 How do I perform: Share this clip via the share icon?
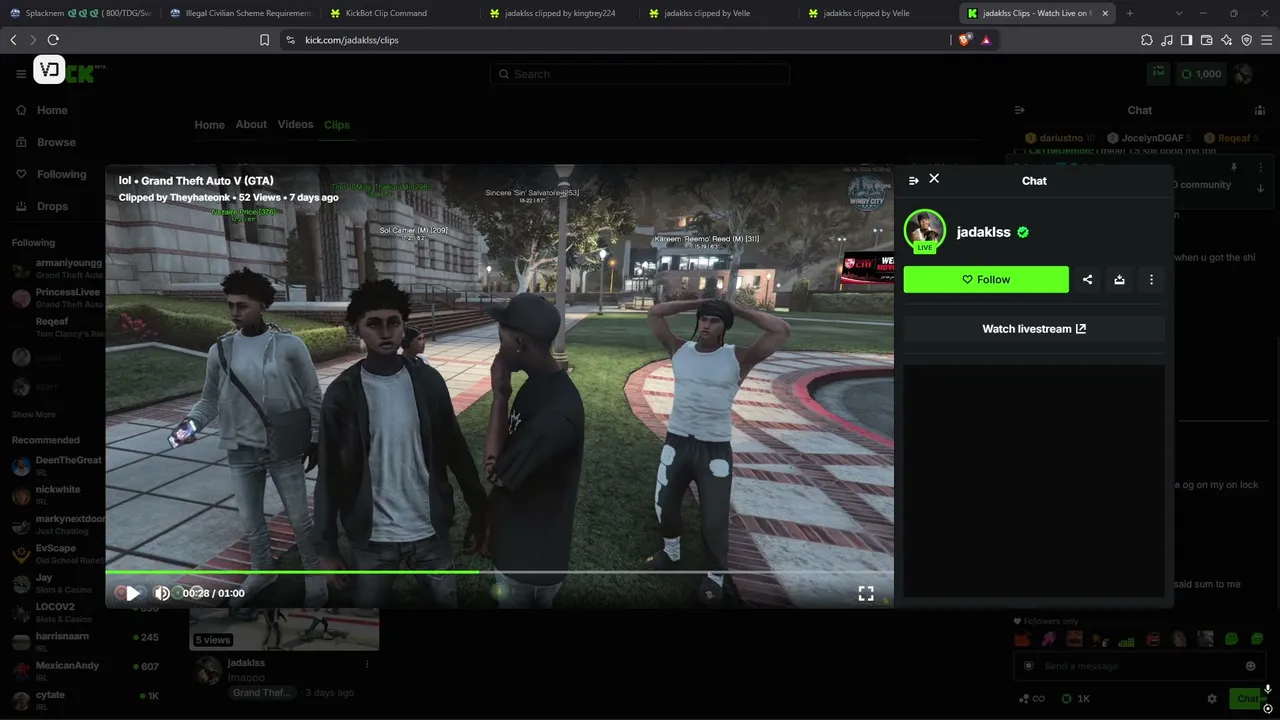1087,280
